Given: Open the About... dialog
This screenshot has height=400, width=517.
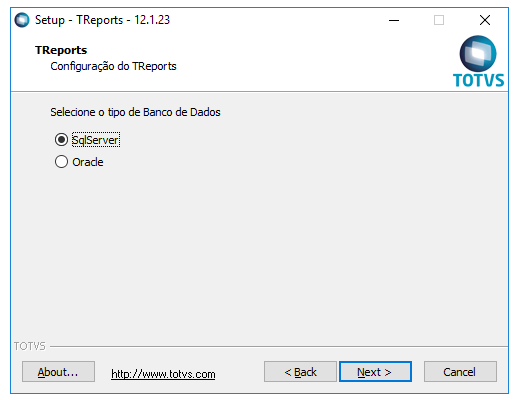Looking at the screenshot, I should (x=58, y=372).
